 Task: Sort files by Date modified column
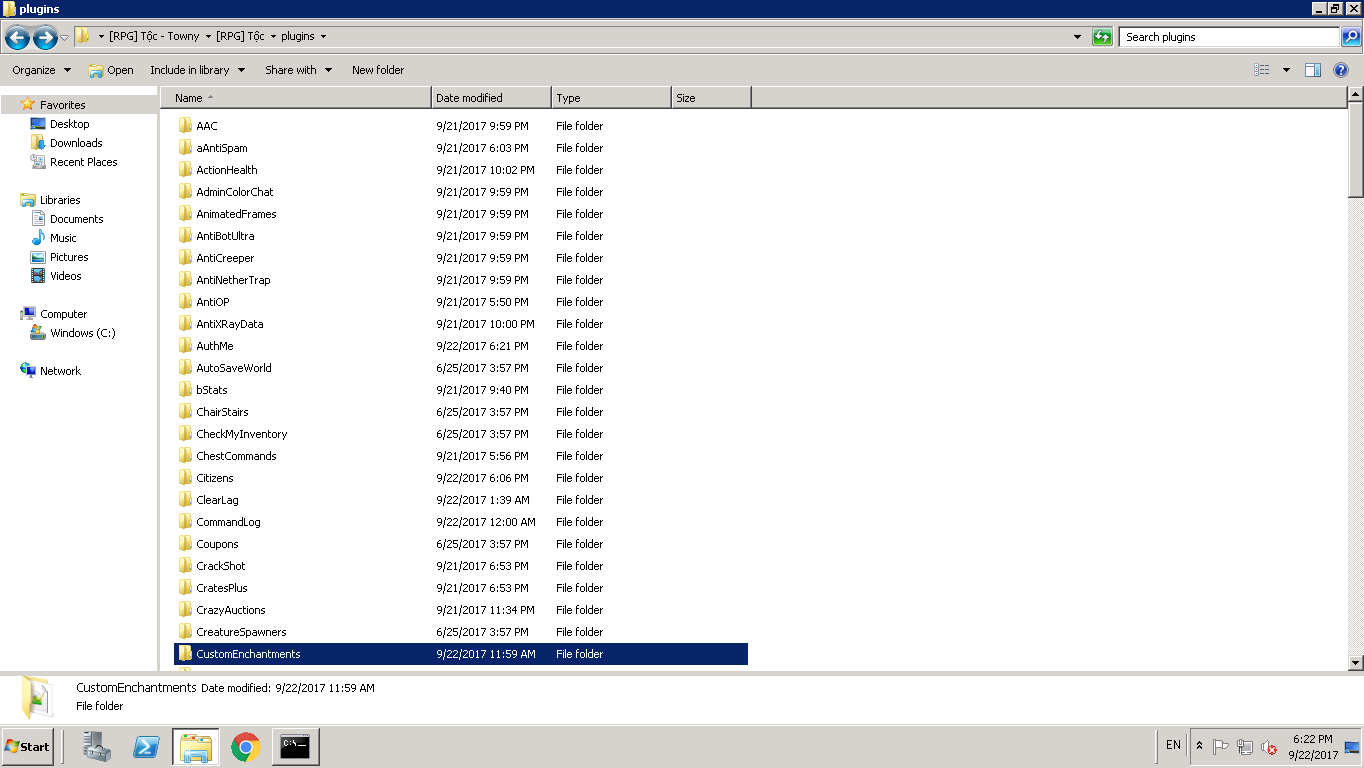pyautogui.click(x=491, y=98)
